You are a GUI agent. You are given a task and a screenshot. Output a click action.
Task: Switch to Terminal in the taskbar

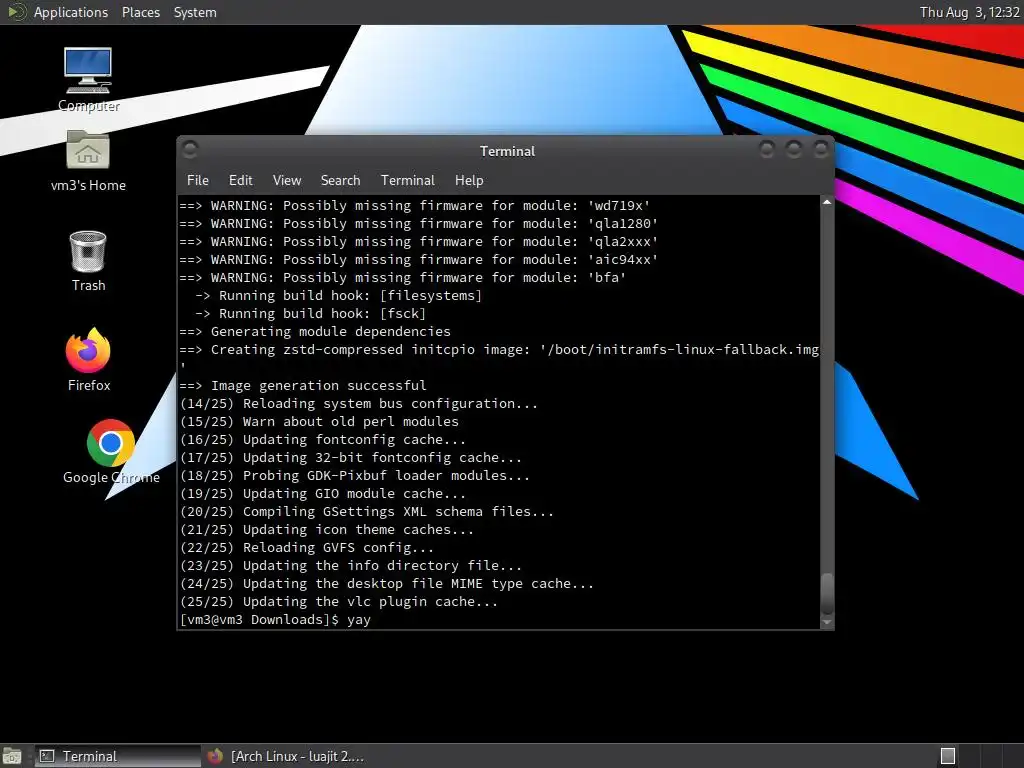[116, 756]
